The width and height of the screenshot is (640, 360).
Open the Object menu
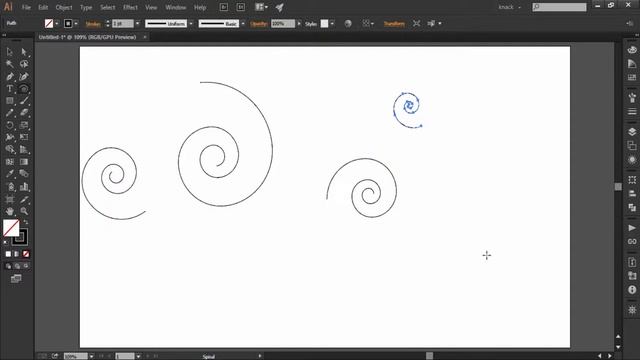coord(64,7)
